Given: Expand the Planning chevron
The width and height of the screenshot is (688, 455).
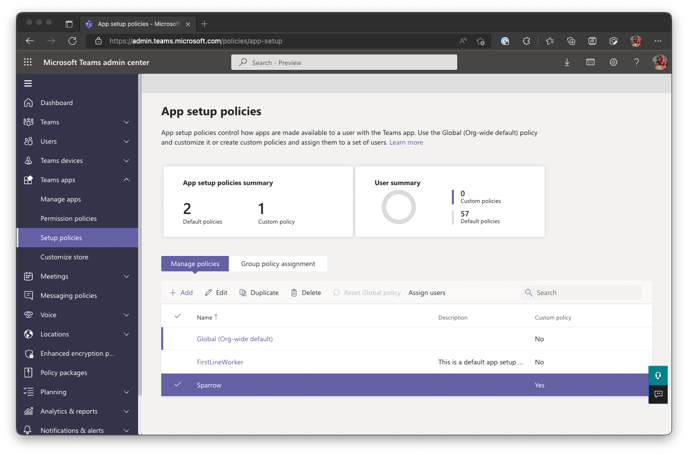Looking at the screenshot, I should (126, 392).
